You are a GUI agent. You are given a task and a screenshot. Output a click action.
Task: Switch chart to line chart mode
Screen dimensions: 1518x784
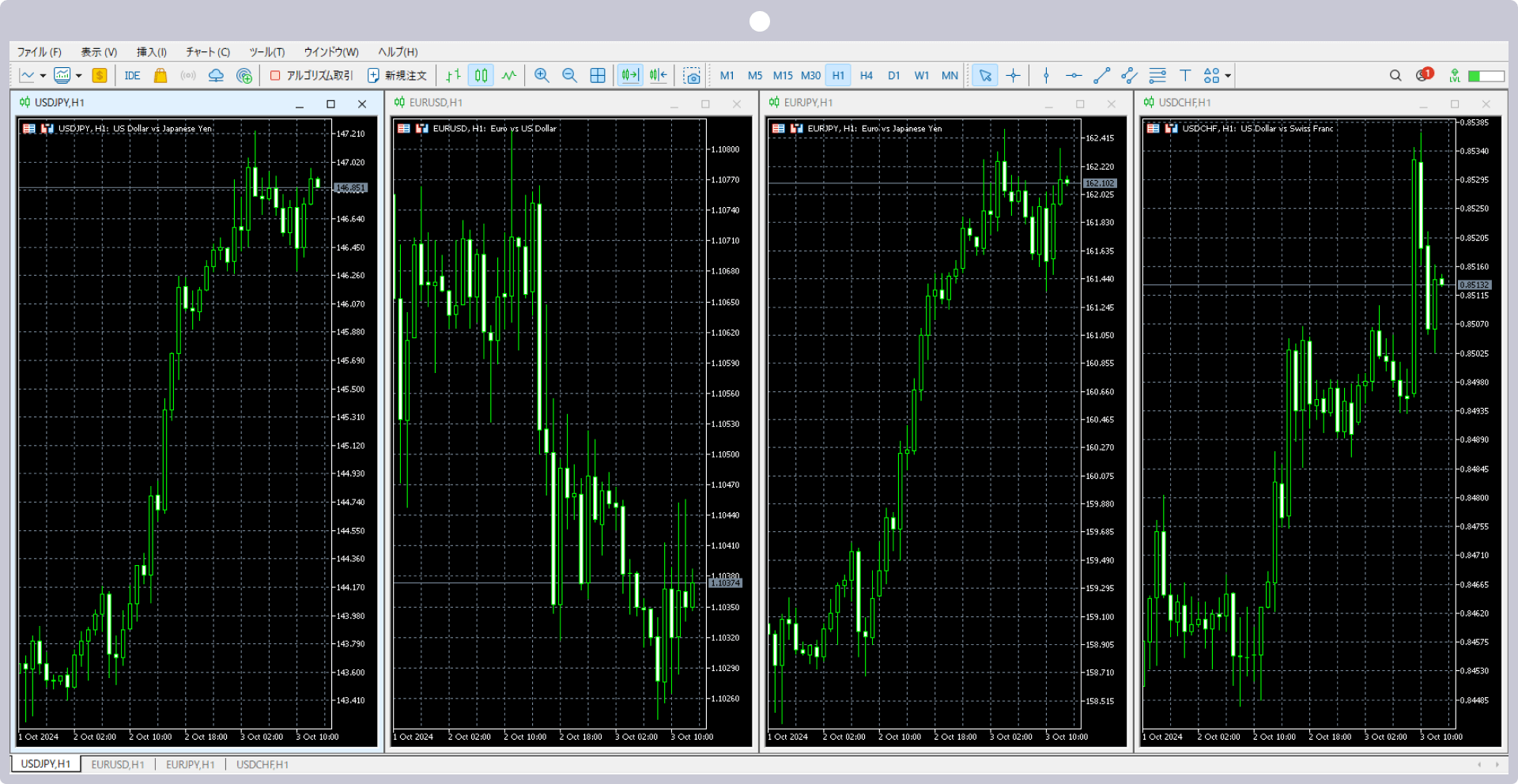coord(509,76)
